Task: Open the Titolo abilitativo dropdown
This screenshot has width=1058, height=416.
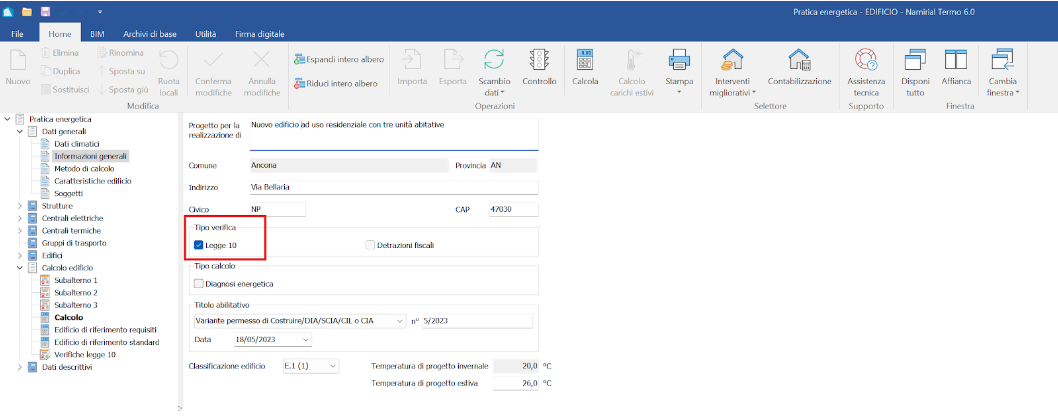Action: pos(400,321)
